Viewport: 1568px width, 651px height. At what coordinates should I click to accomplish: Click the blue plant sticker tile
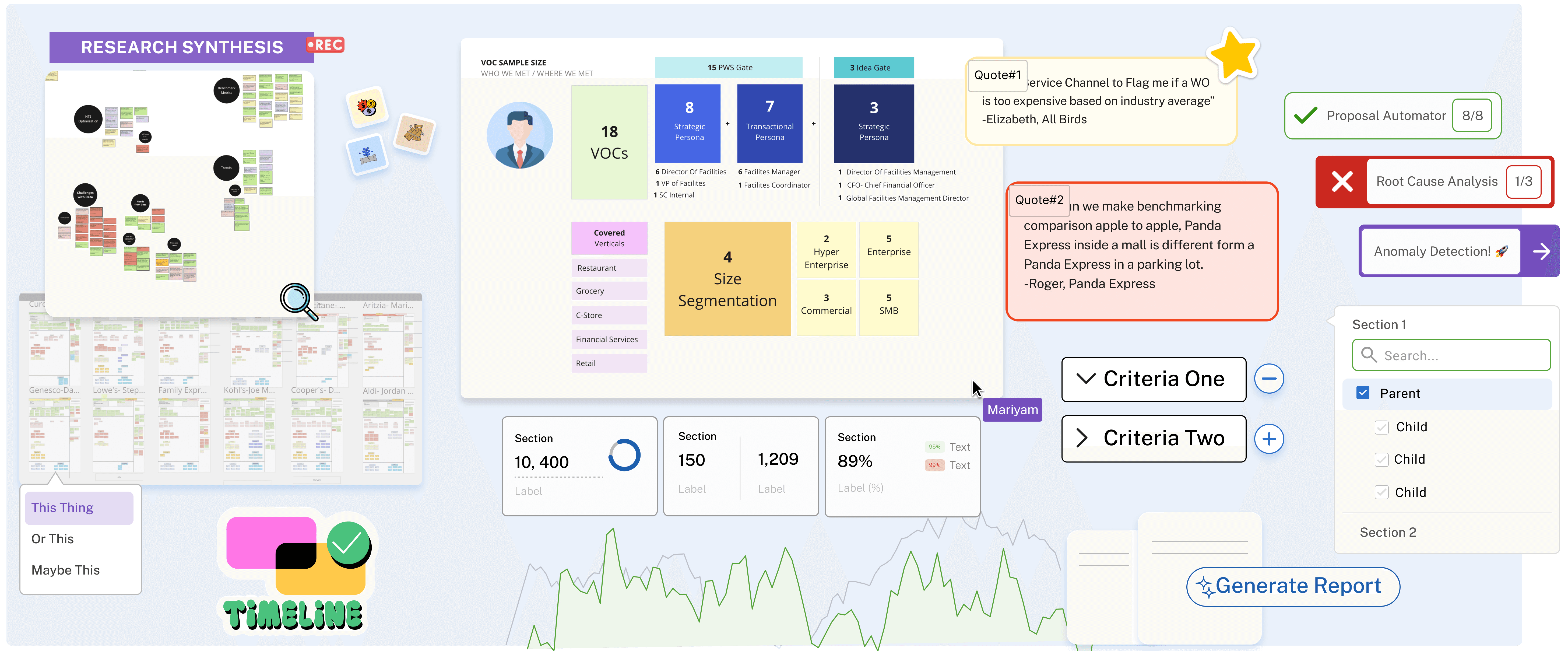[x=367, y=155]
